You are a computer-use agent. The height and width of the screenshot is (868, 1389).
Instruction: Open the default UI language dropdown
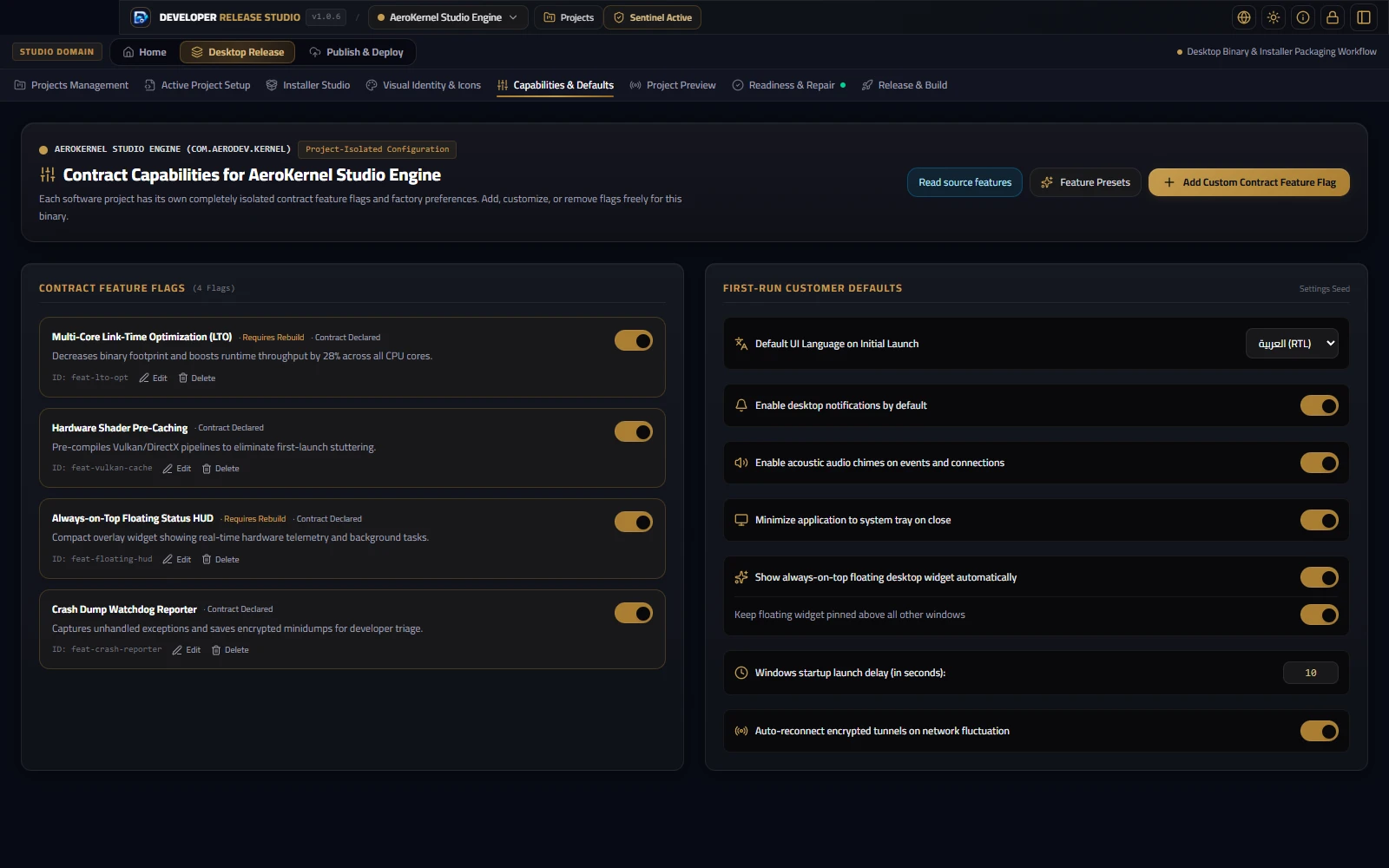(1292, 344)
